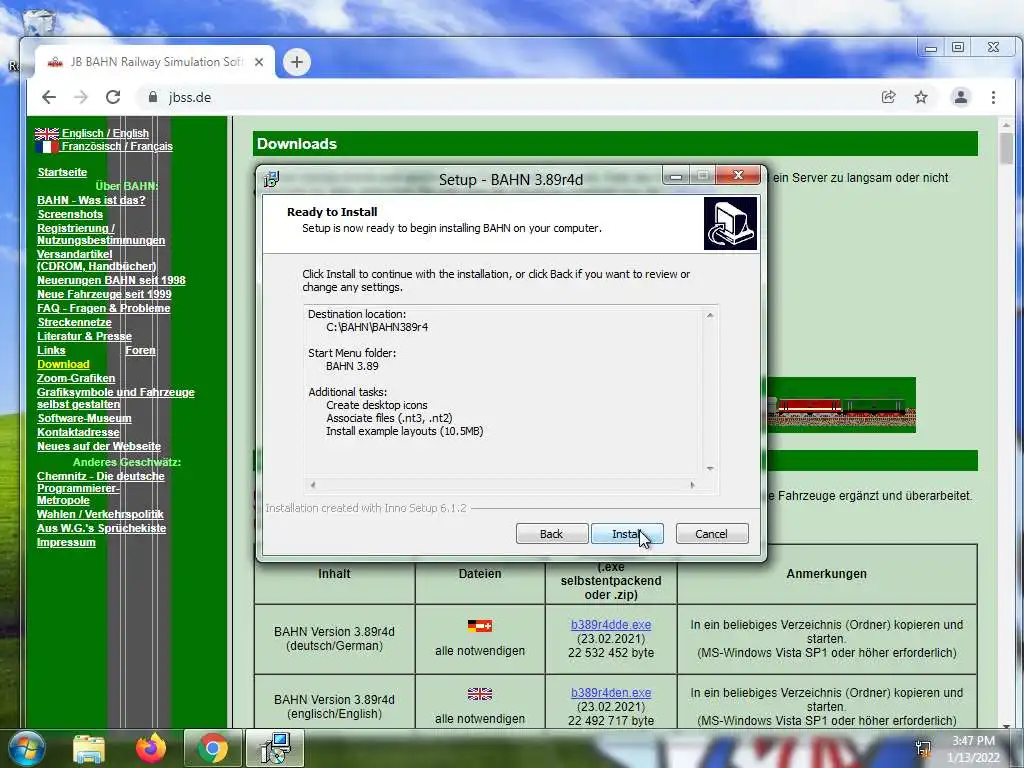Launch Firefox from taskbar

click(151, 748)
